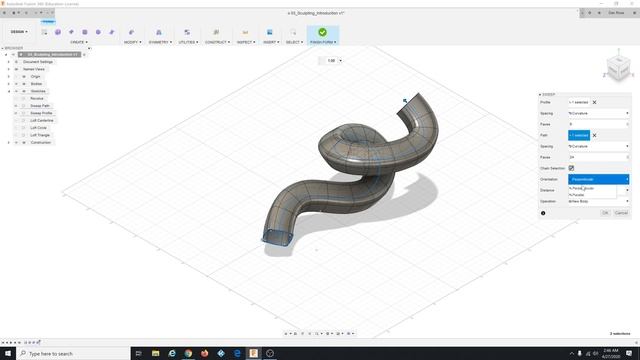Image resolution: width=640 pixels, height=360 pixels.
Task: Toggle visibility of the Sketches folder
Action: click(16, 91)
